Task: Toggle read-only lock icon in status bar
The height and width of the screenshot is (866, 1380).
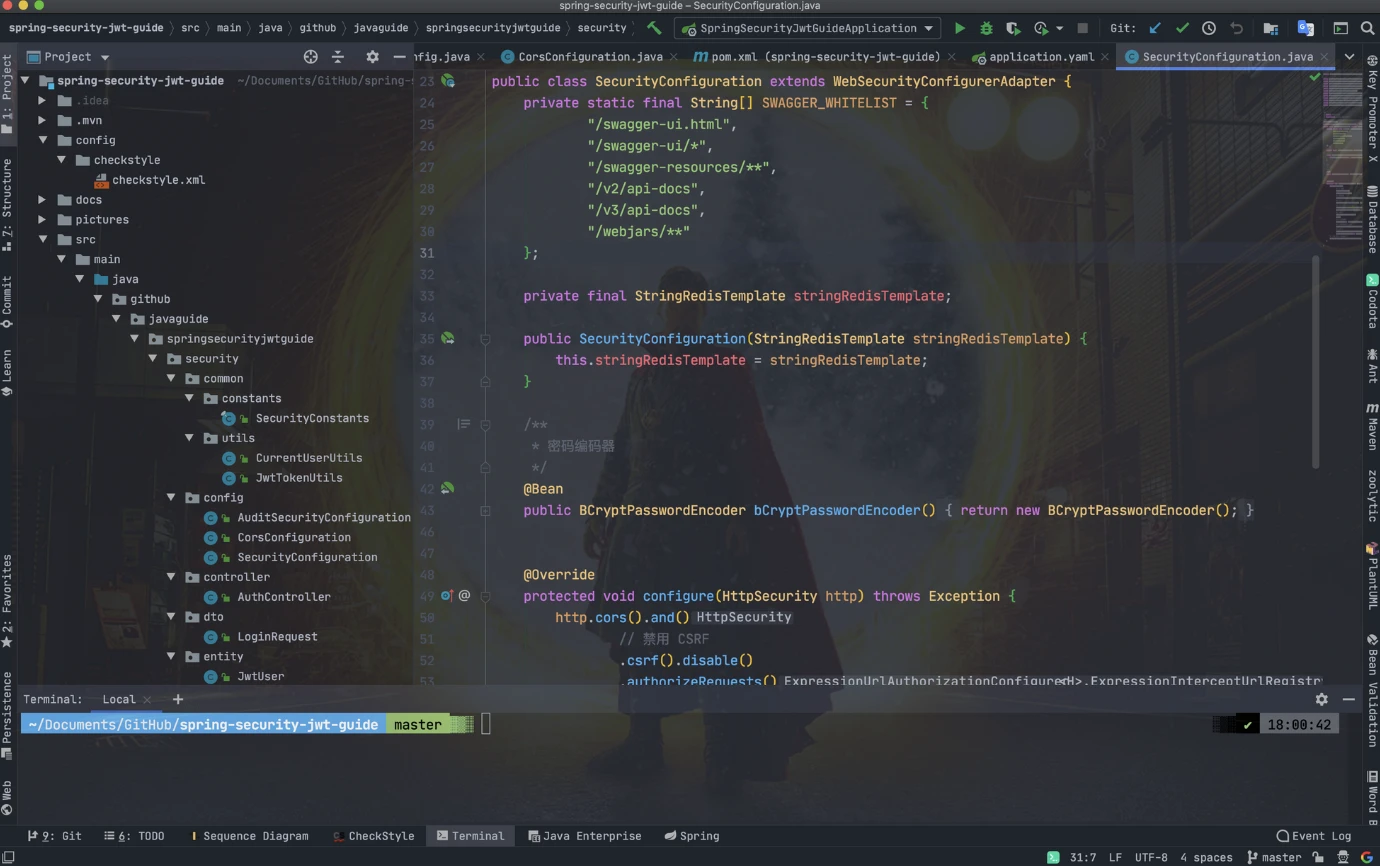Action: click(x=1318, y=857)
